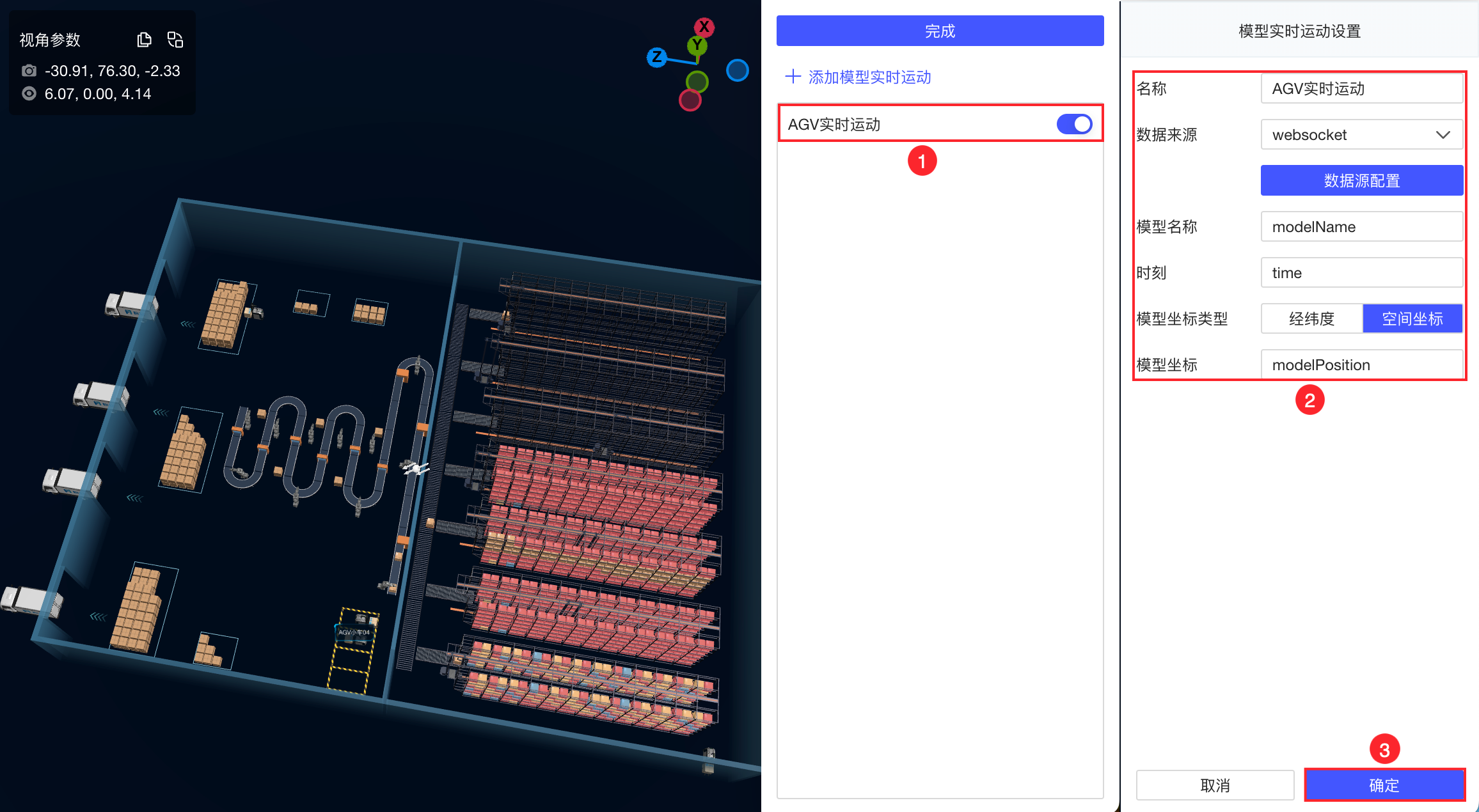Select 空间坐标 coordinate type
Viewport: 1479px width, 812px height.
tap(1412, 318)
